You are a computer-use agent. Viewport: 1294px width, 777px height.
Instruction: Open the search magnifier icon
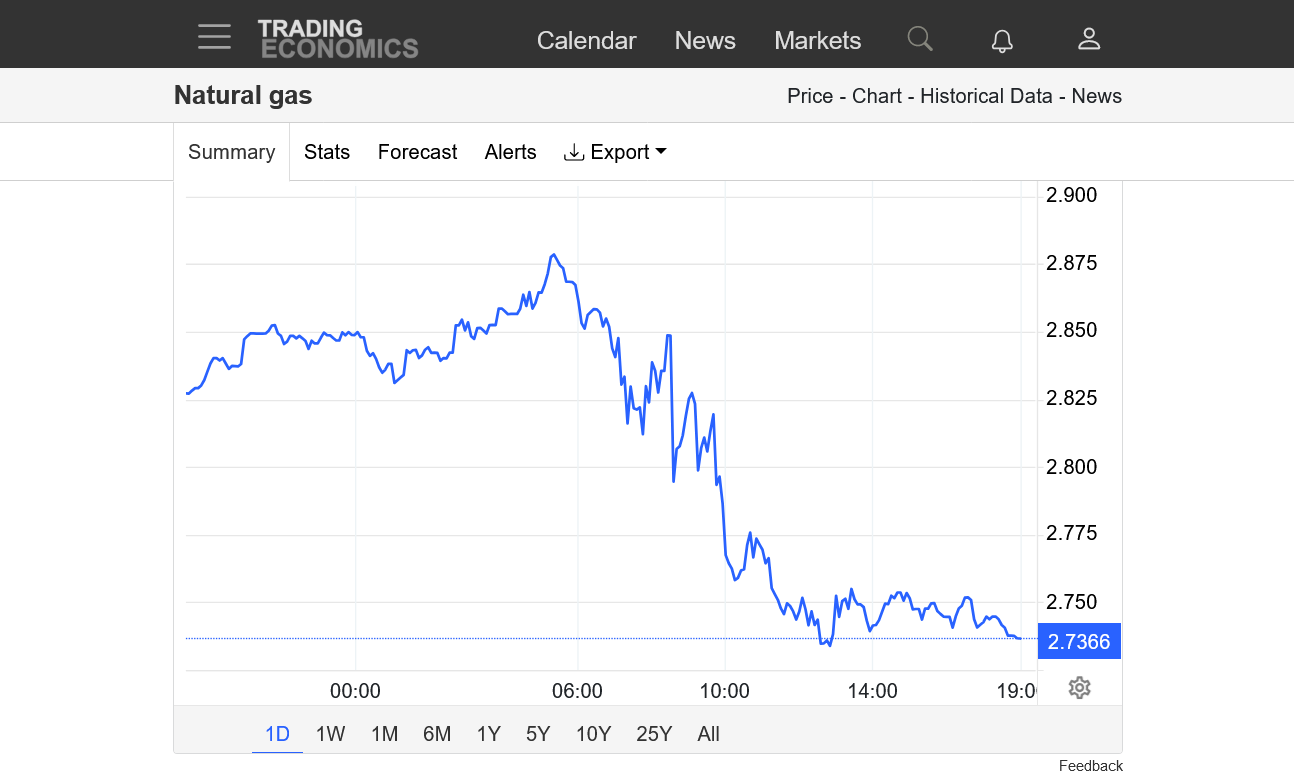click(x=920, y=40)
